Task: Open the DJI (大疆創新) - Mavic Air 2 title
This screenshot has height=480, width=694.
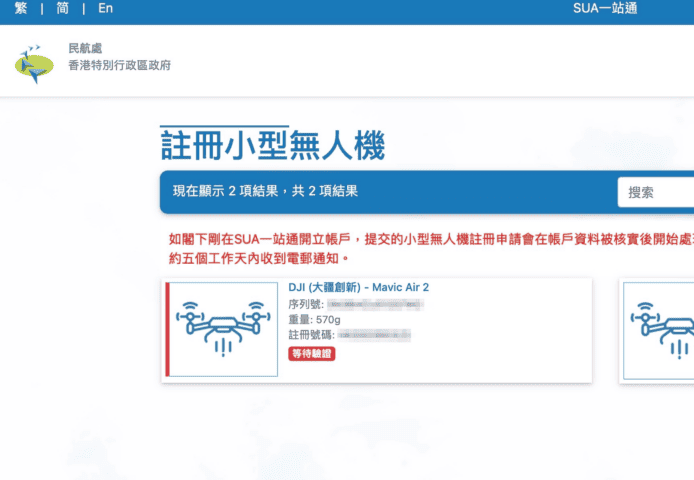Action: (x=358, y=288)
